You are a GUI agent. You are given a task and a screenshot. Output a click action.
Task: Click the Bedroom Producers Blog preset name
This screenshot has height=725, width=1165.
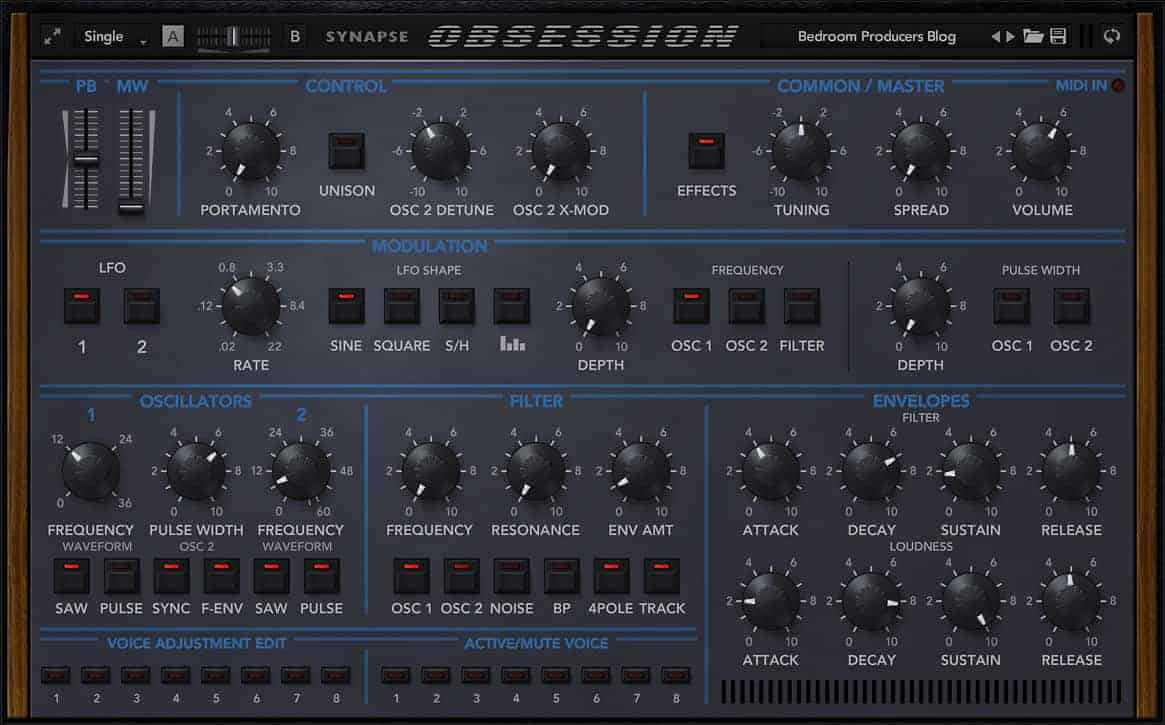(x=877, y=36)
